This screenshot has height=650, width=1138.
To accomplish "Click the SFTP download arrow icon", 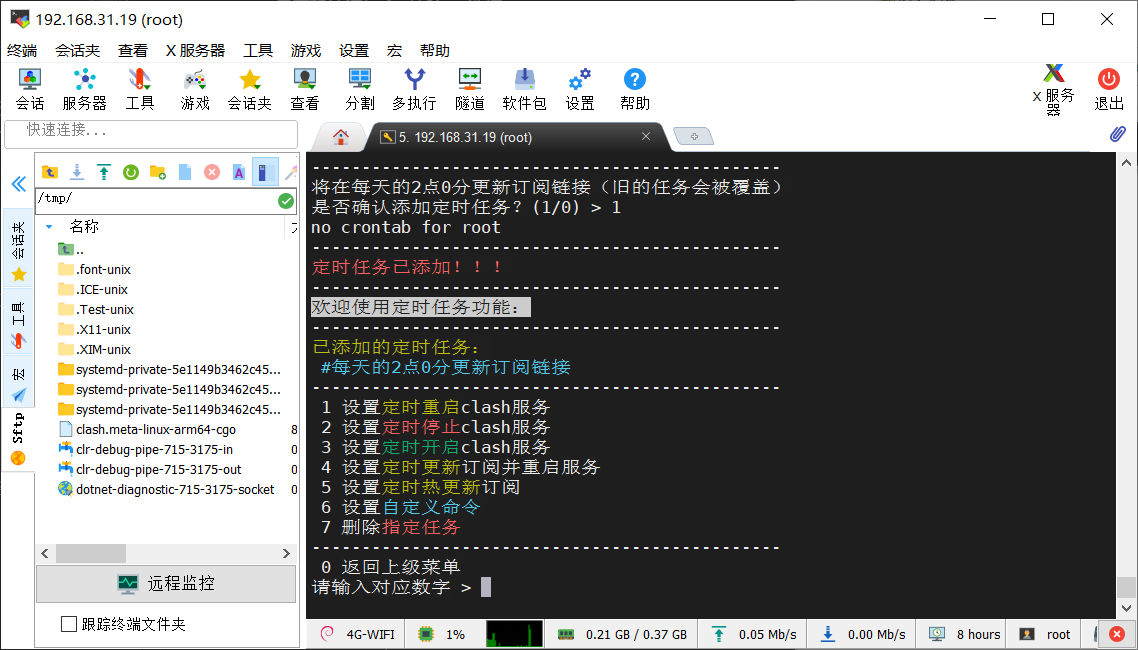I will point(77,172).
